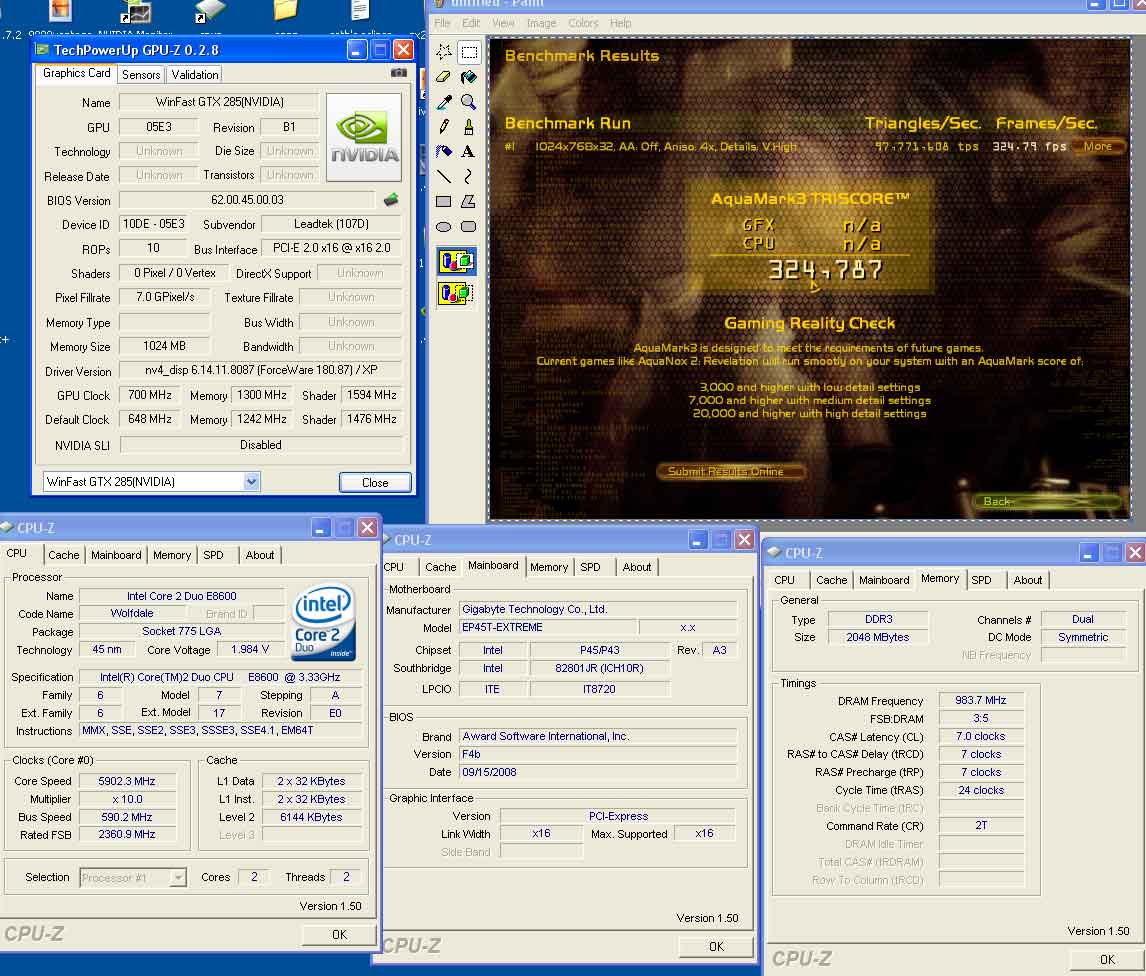Image resolution: width=1146 pixels, height=976 pixels.
Task: Click OK in the memory CPU-Z window
Action: tap(1107, 959)
